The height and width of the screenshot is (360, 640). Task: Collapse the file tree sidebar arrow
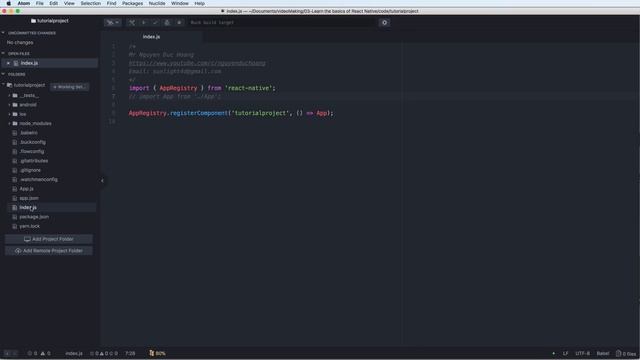pos(102,180)
